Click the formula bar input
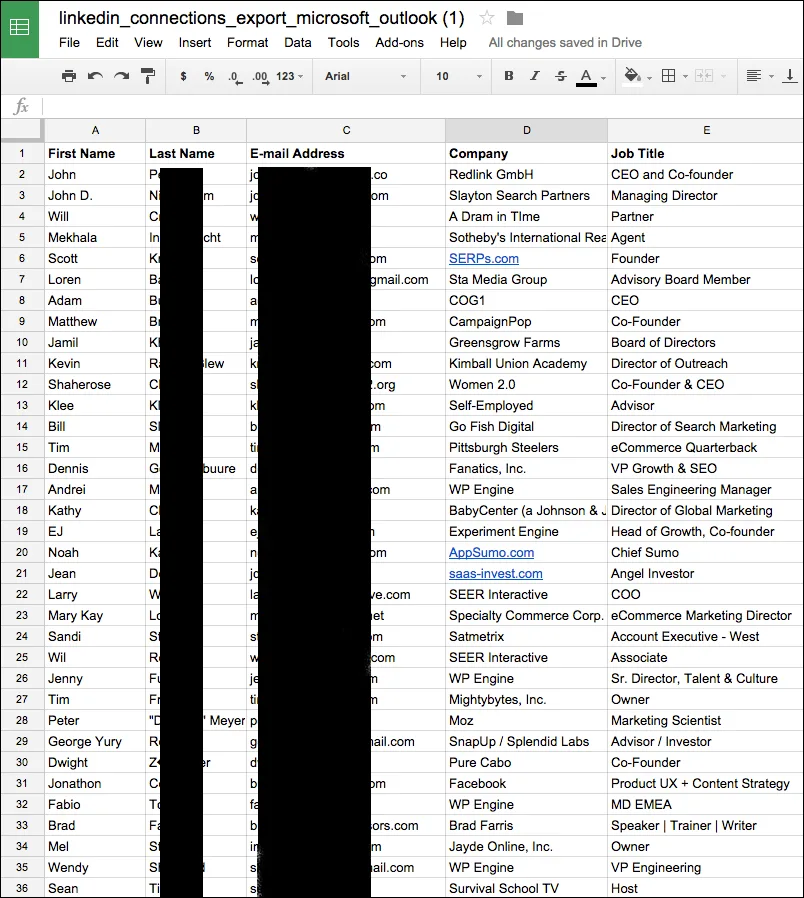Screen dimensions: 804x898 423,106
